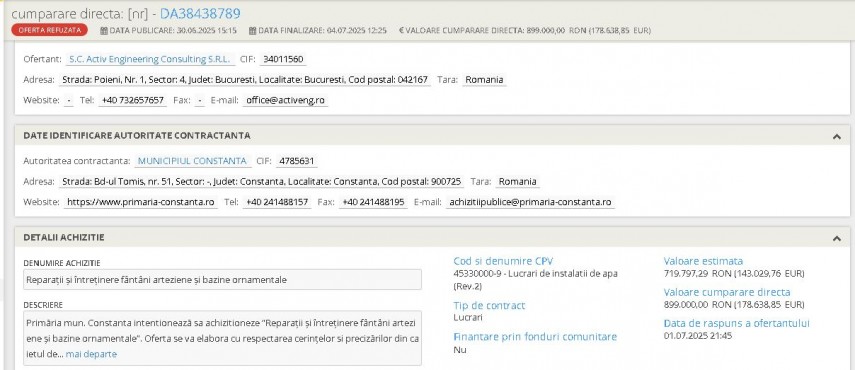Click the OFERTA REFUZATA status badge
This screenshot has height=370, width=855.
pos(50,30)
